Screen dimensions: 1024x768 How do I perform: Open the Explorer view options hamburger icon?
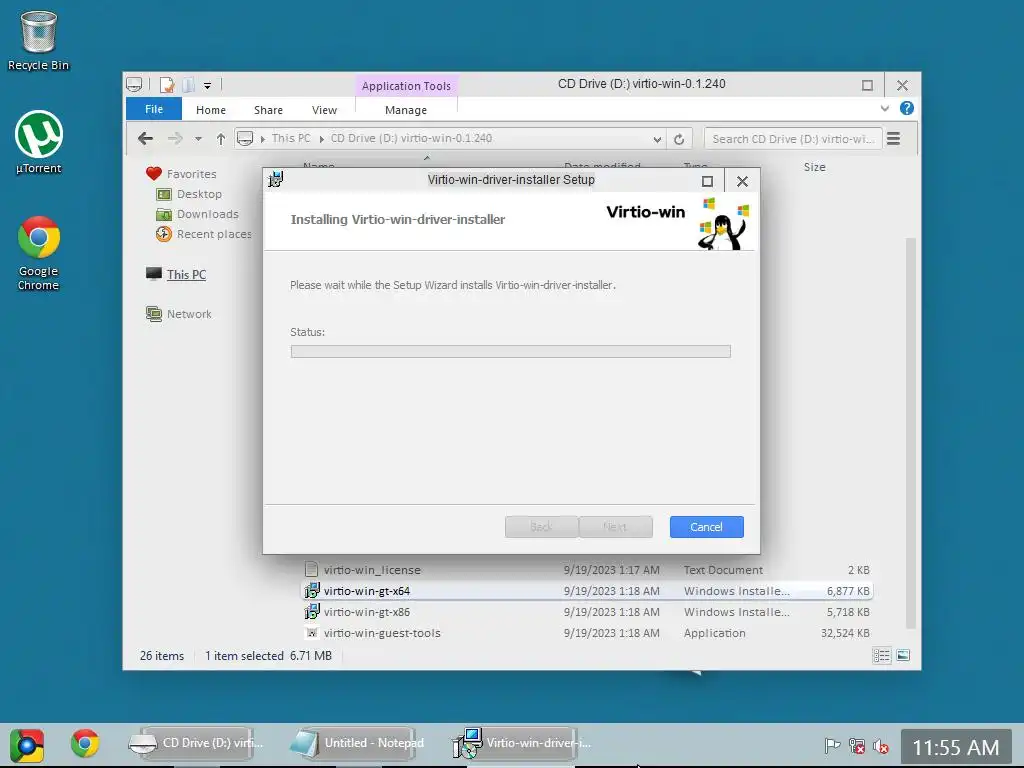[x=894, y=138]
